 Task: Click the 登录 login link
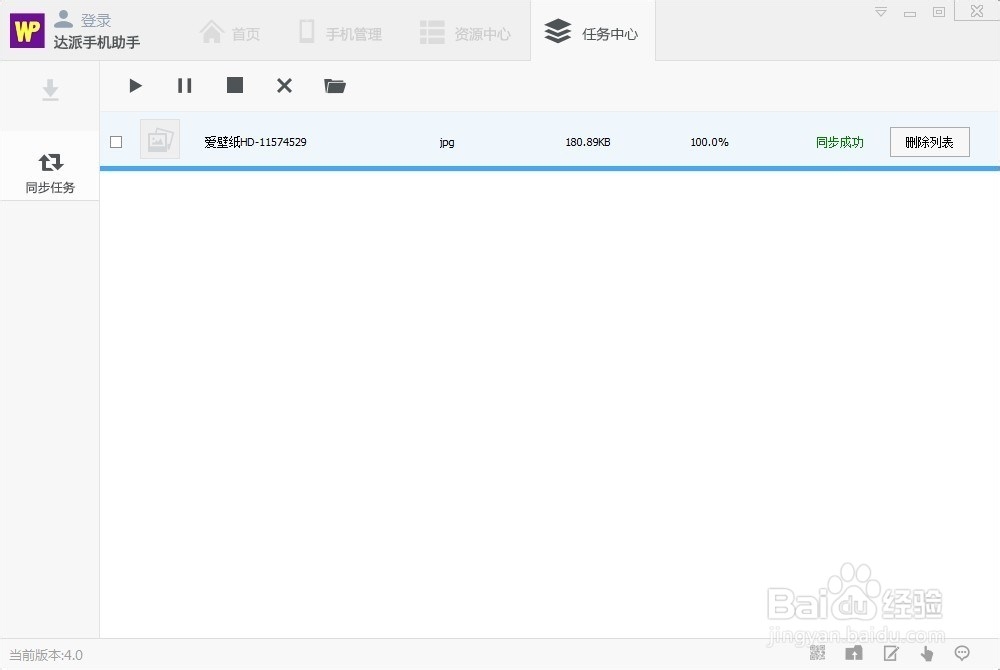96,18
